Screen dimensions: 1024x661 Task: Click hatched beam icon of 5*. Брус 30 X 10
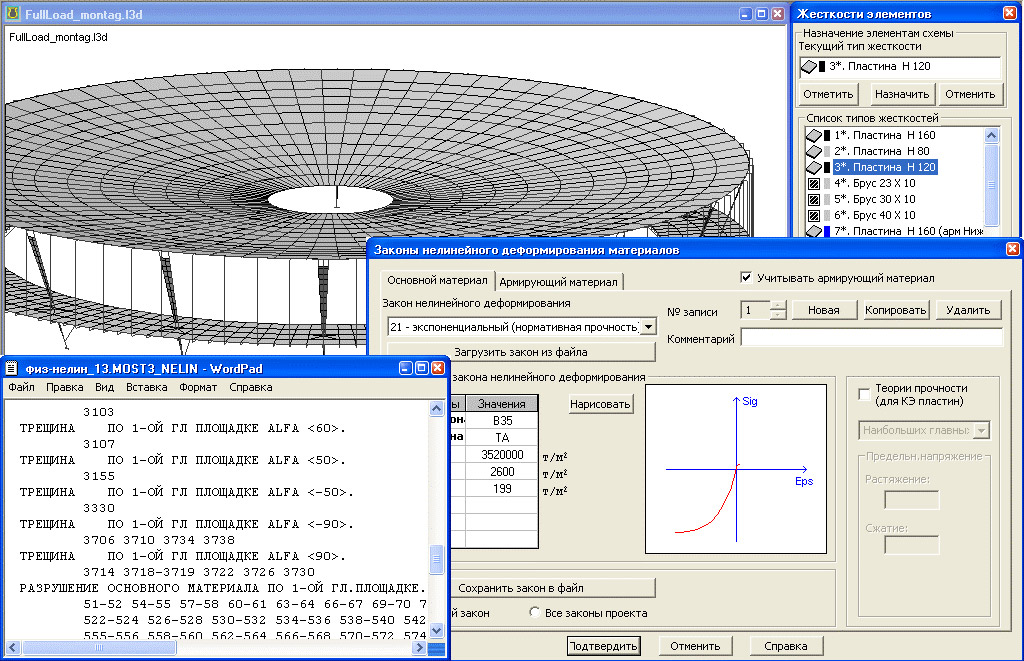(813, 199)
